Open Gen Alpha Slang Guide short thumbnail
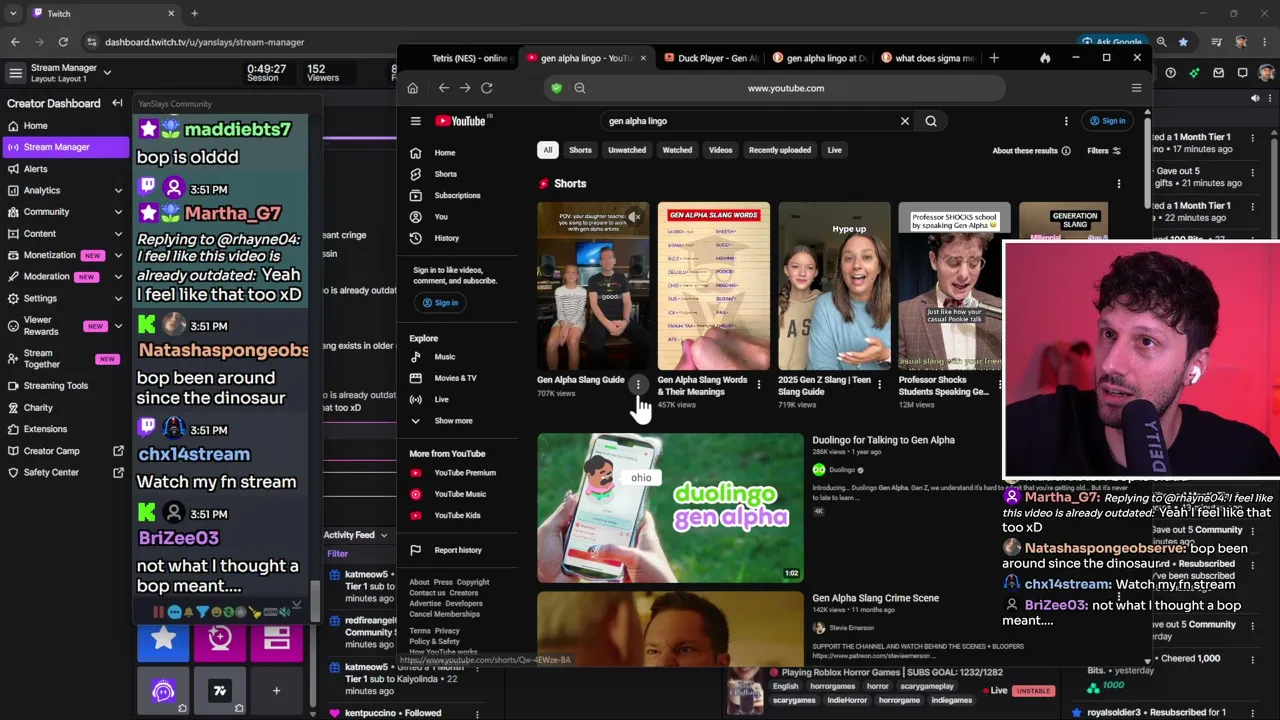 593,286
